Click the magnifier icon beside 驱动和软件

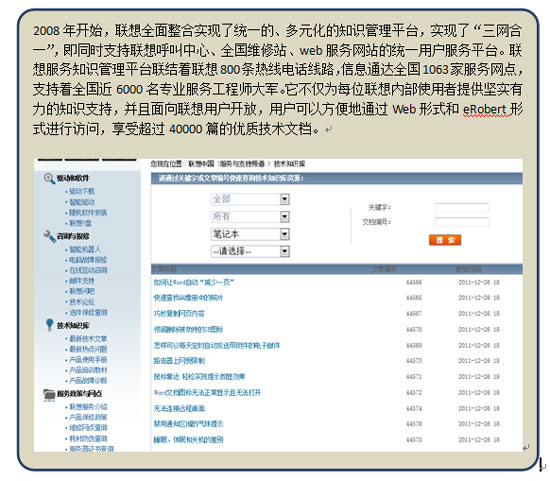(49, 179)
